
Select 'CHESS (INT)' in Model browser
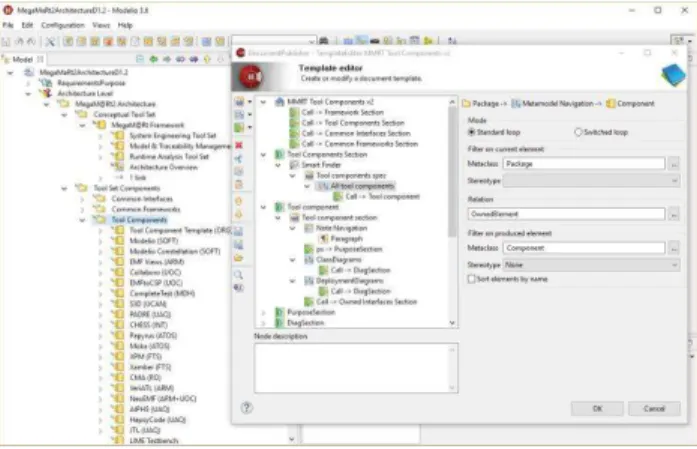(x=148, y=325)
